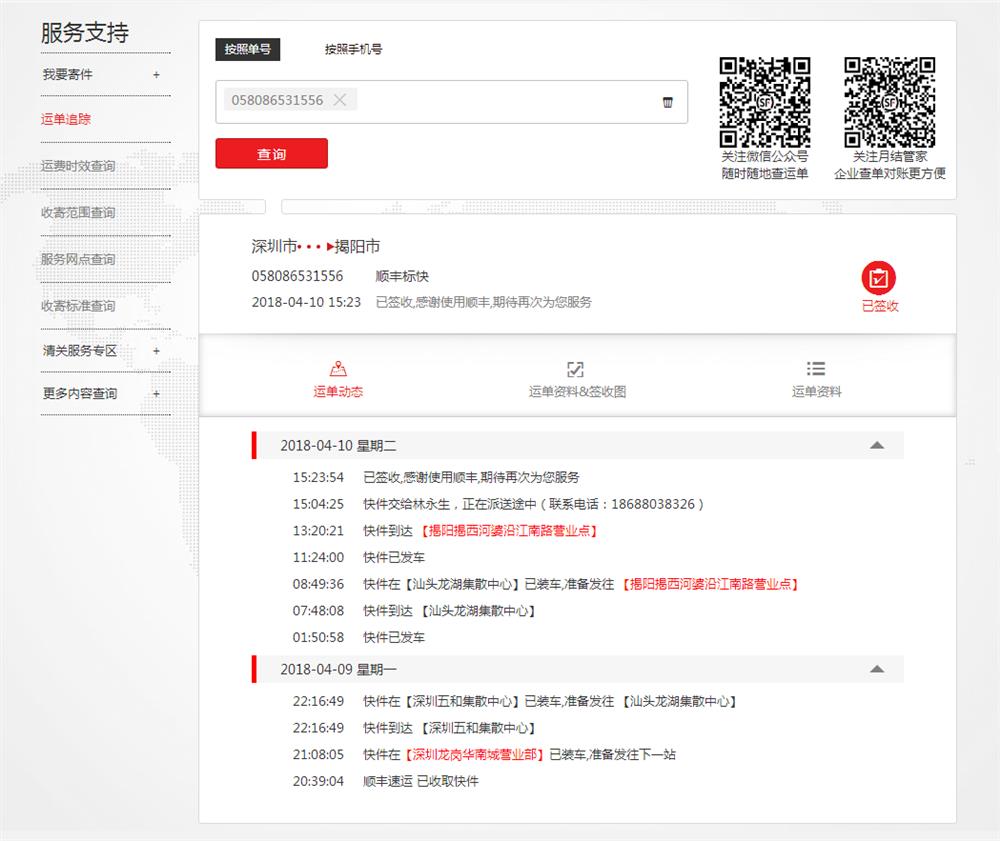Click the red 查询 search button
Screen dimensions: 1000x841
point(272,154)
